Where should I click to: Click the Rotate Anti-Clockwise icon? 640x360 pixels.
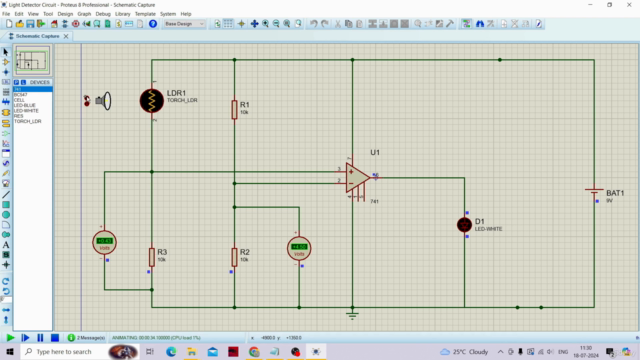coord(6,291)
